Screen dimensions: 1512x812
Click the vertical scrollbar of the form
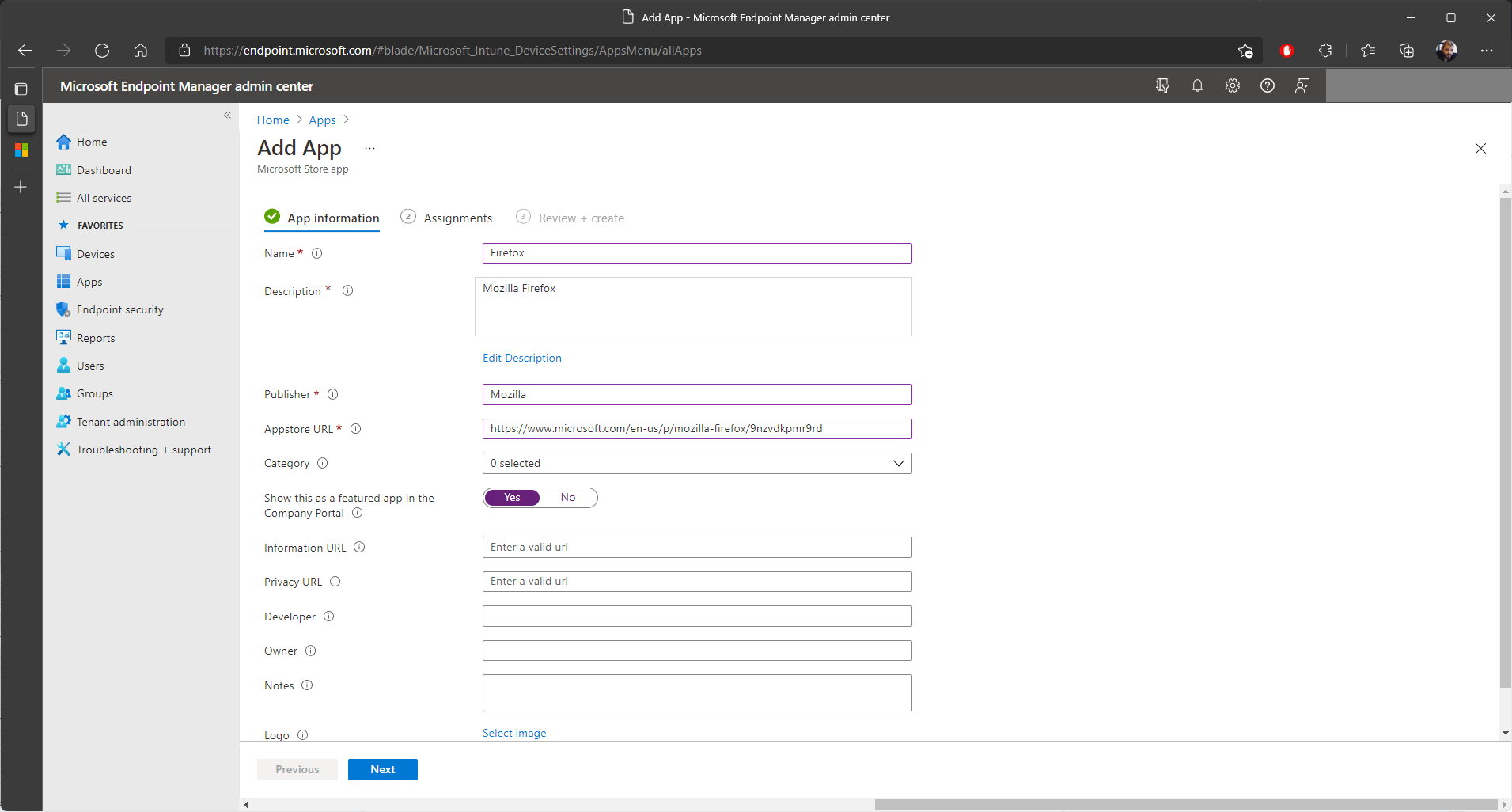(x=1505, y=443)
